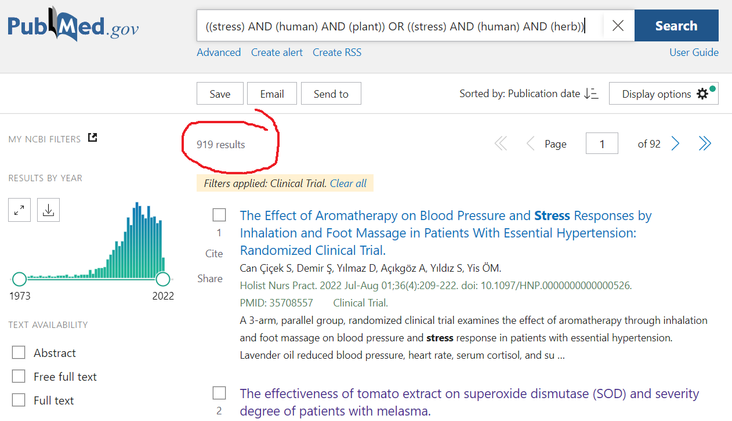This screenshot has width=732, height=421.
Task: Click the page number input field
Action: [602, 144]
